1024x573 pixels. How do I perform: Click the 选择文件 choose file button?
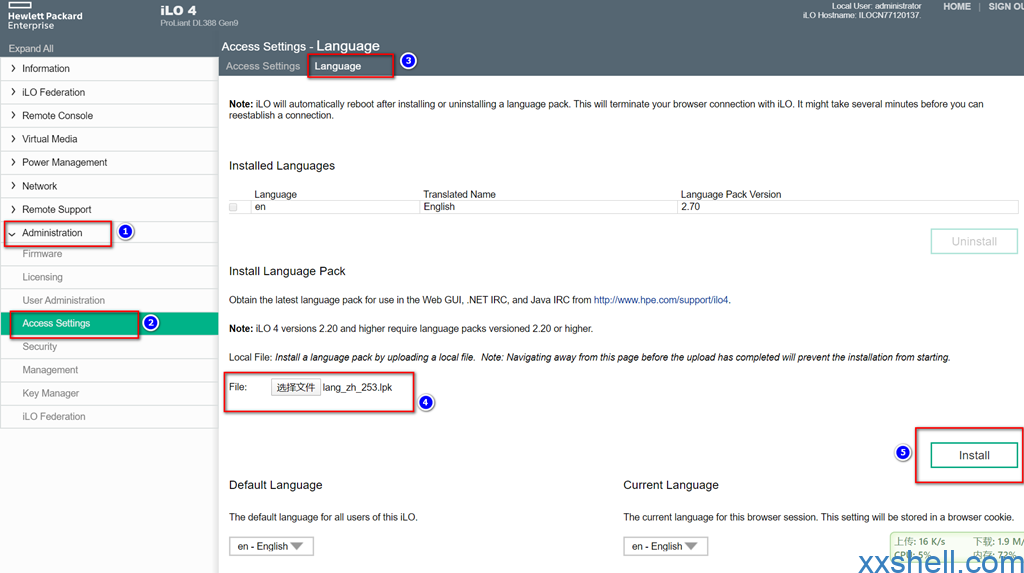coord(295,387)
